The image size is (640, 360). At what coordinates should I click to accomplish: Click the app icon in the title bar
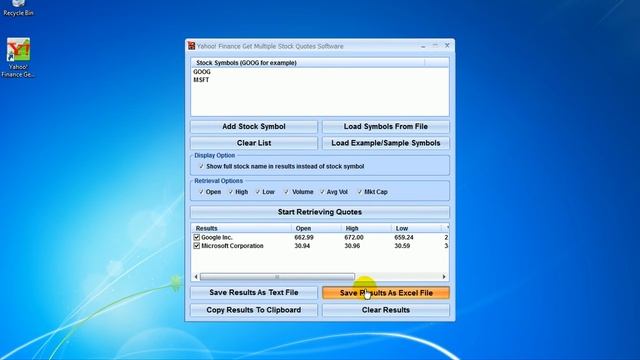pos(191,46)
